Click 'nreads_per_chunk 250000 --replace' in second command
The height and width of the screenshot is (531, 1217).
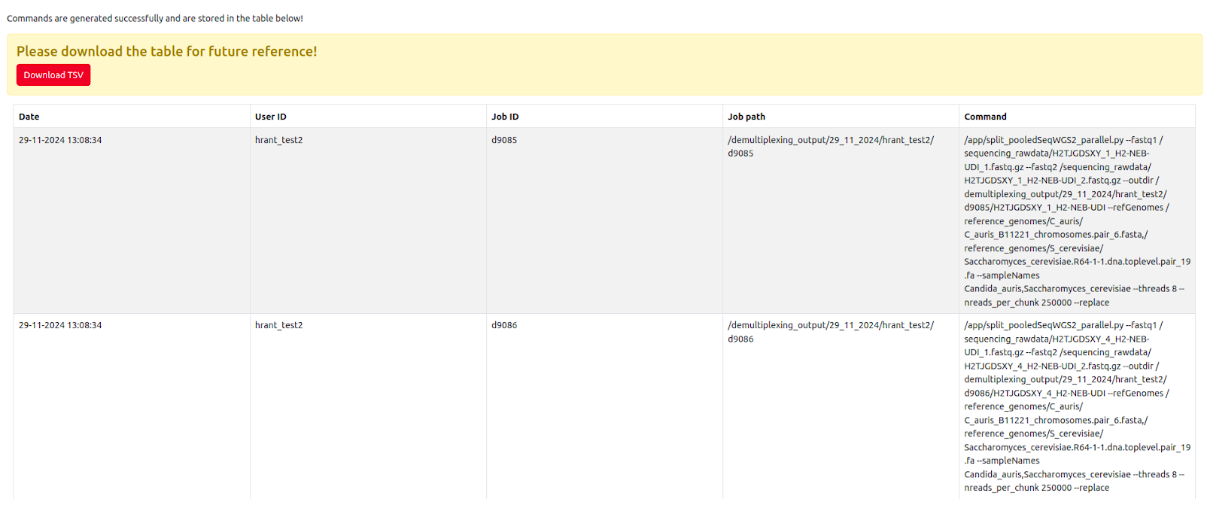tap(1036, 488)
